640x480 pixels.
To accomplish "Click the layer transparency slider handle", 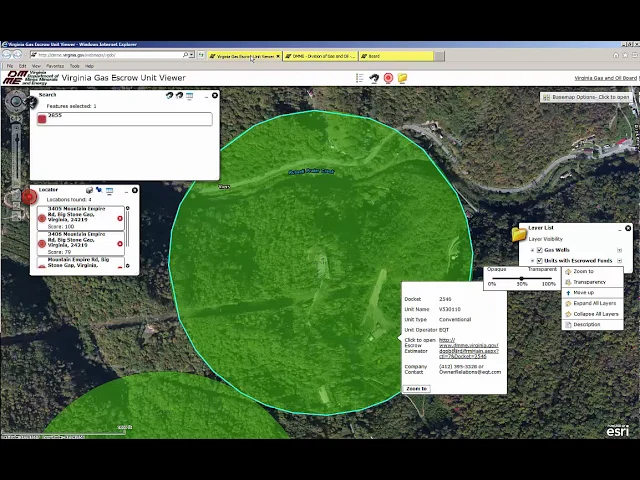I will click(x=521, y=277).
